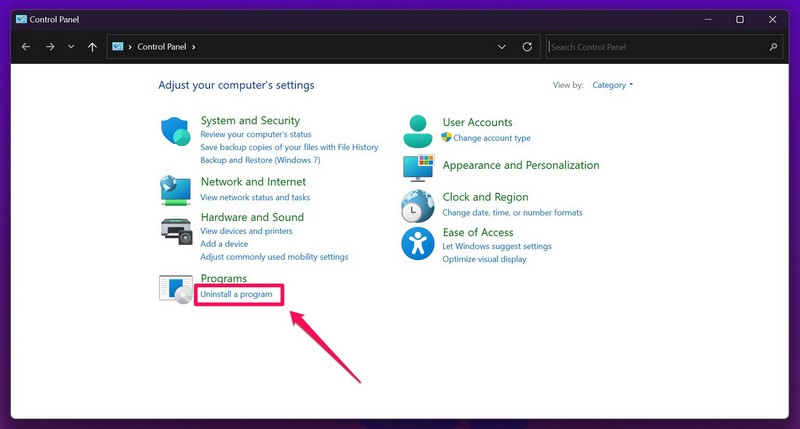This screenshot has width=800, height=429.
Task: Open the Ease of Access icon
Action: [417, 243]
